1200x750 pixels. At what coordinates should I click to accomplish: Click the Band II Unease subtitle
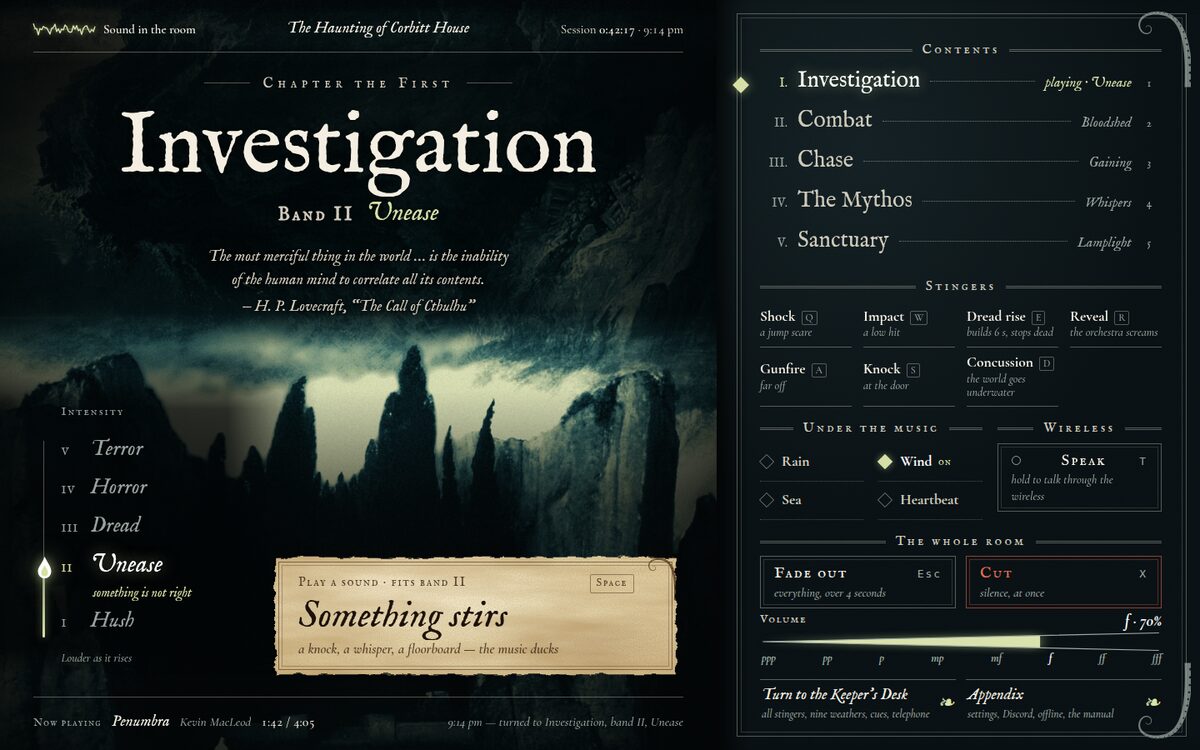click(x=358, y=212)
